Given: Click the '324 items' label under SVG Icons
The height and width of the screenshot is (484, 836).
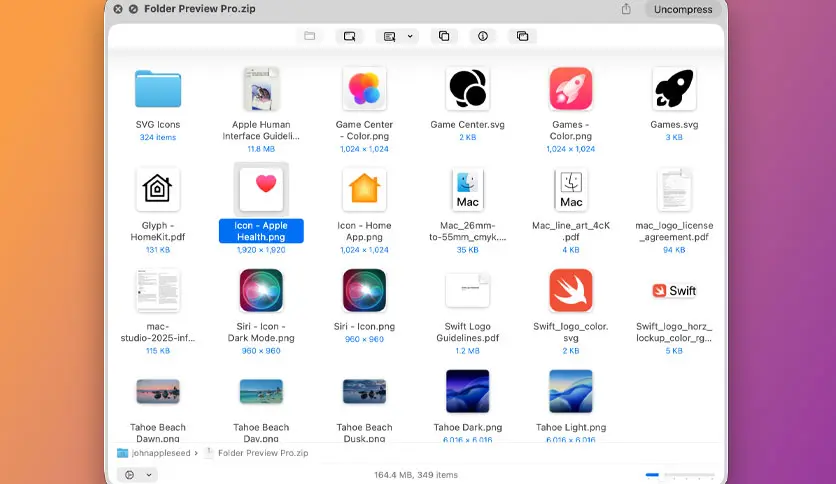Looking at the screenshot, I should 158,138.
